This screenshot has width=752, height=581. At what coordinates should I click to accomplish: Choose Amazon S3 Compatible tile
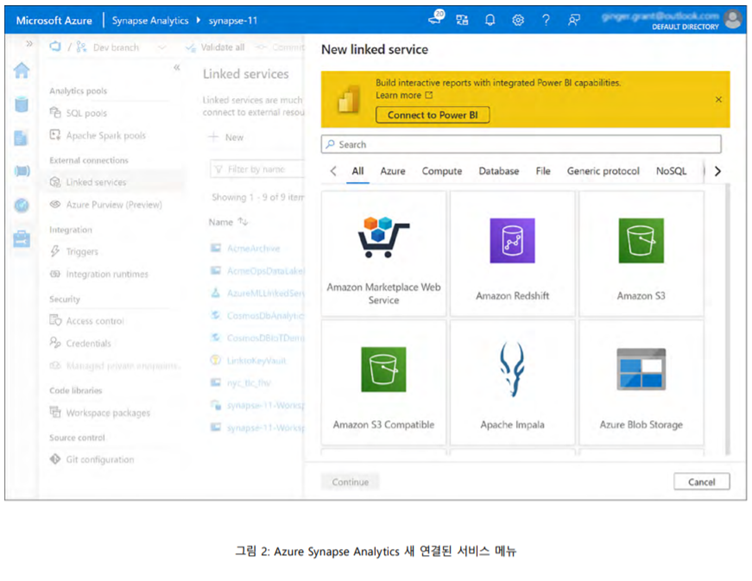384,382
